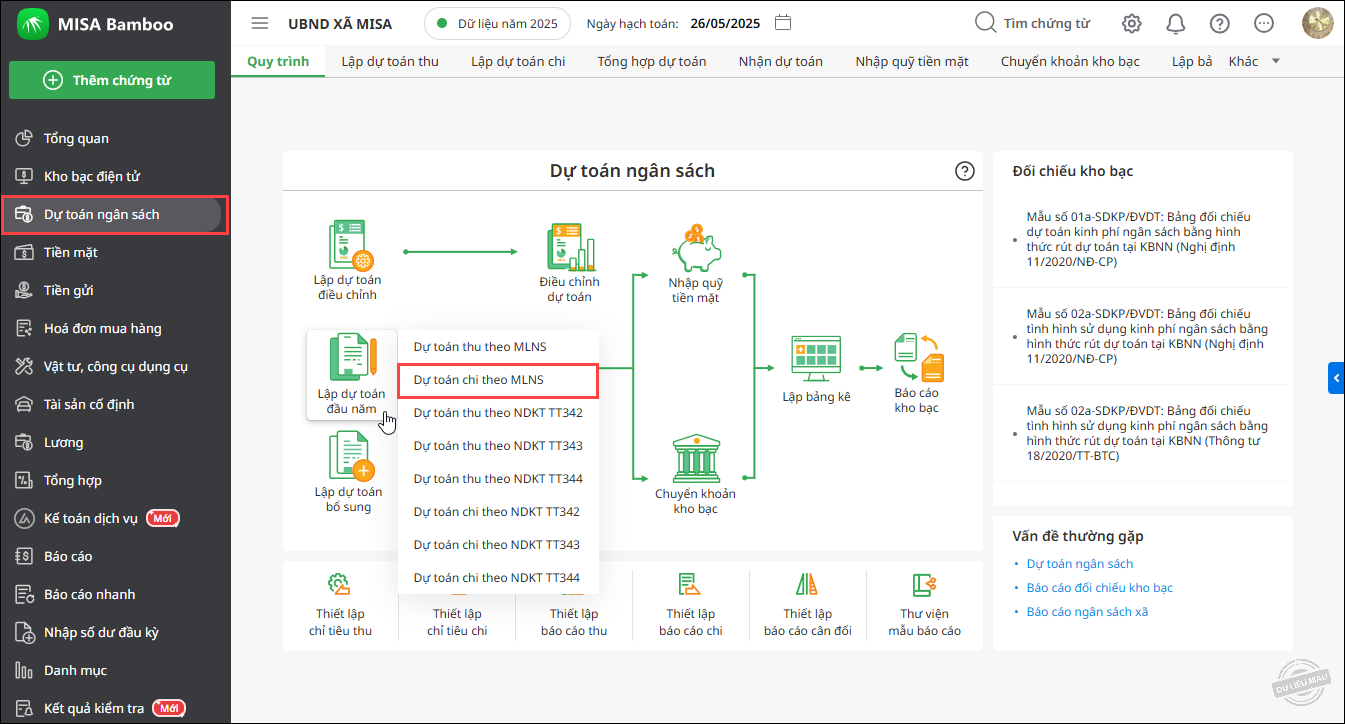This screenshot has height=724, width=1345.
Task: Switch to Lập dự toán thu tab
Action: pyautogui.click(x=390, y=61)
